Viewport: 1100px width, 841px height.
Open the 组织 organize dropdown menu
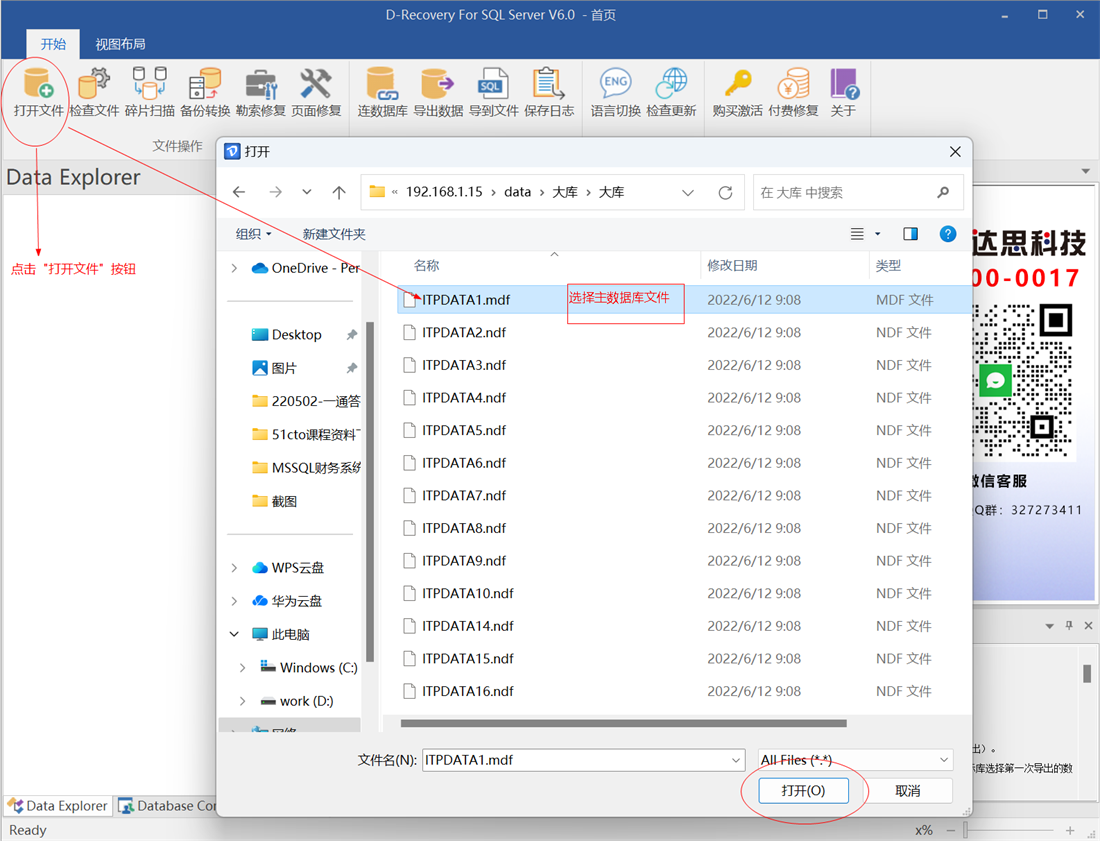[x=253, y=234]
